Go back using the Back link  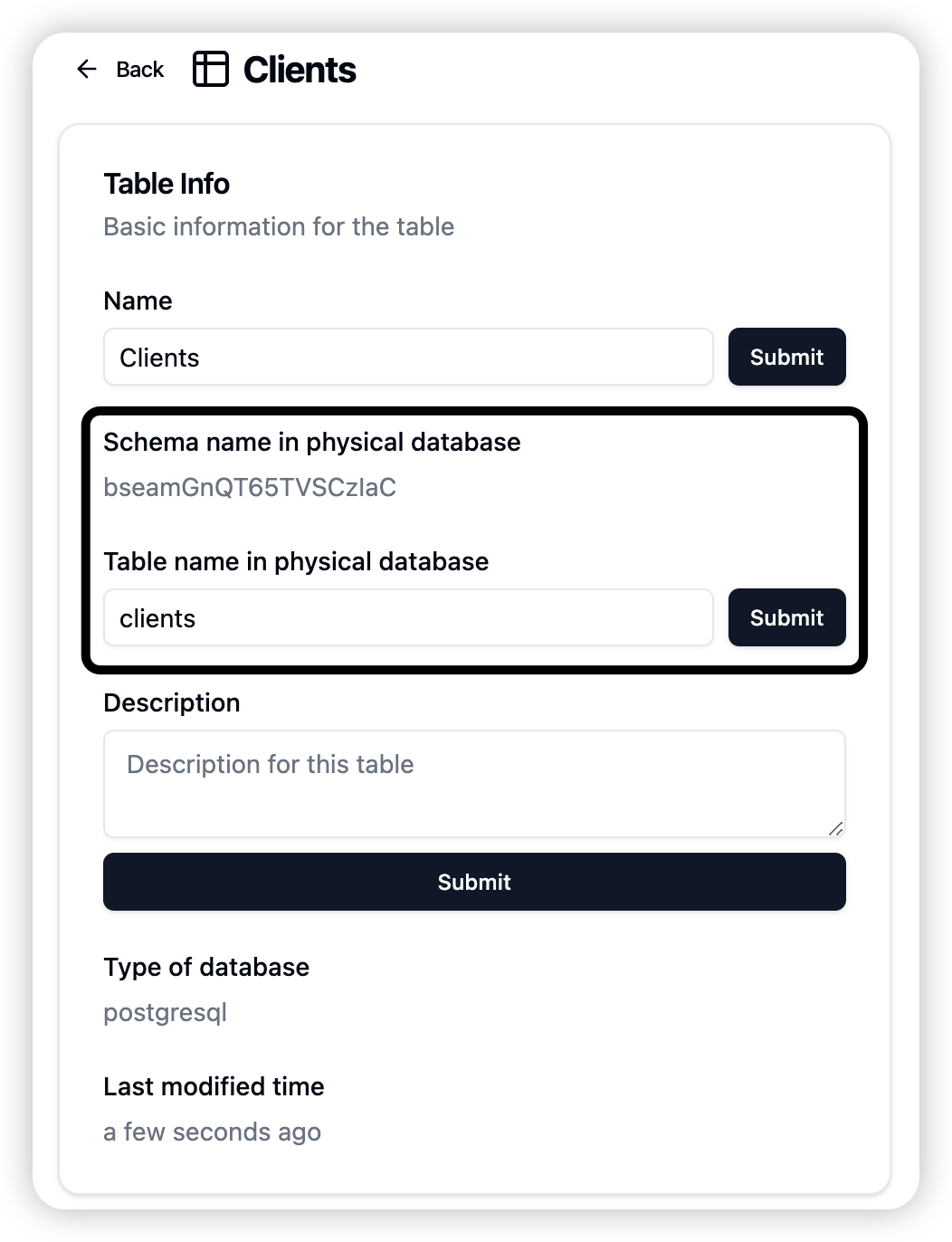click(120, 69)
